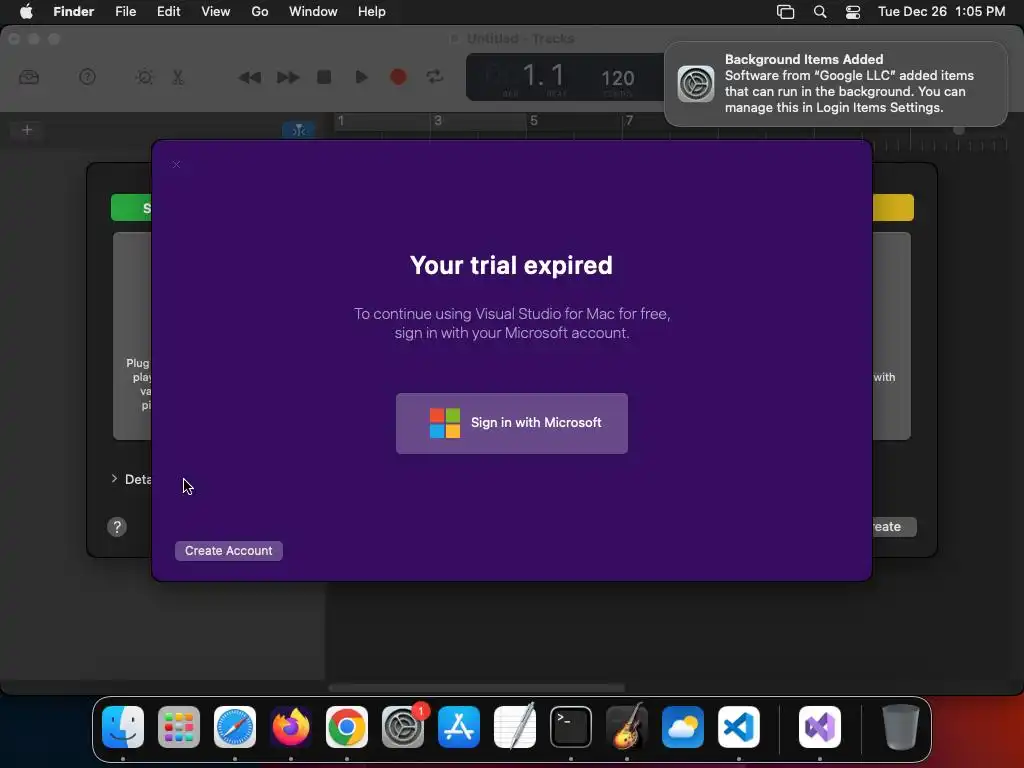Click the Create Account button

tap(229, 551)
